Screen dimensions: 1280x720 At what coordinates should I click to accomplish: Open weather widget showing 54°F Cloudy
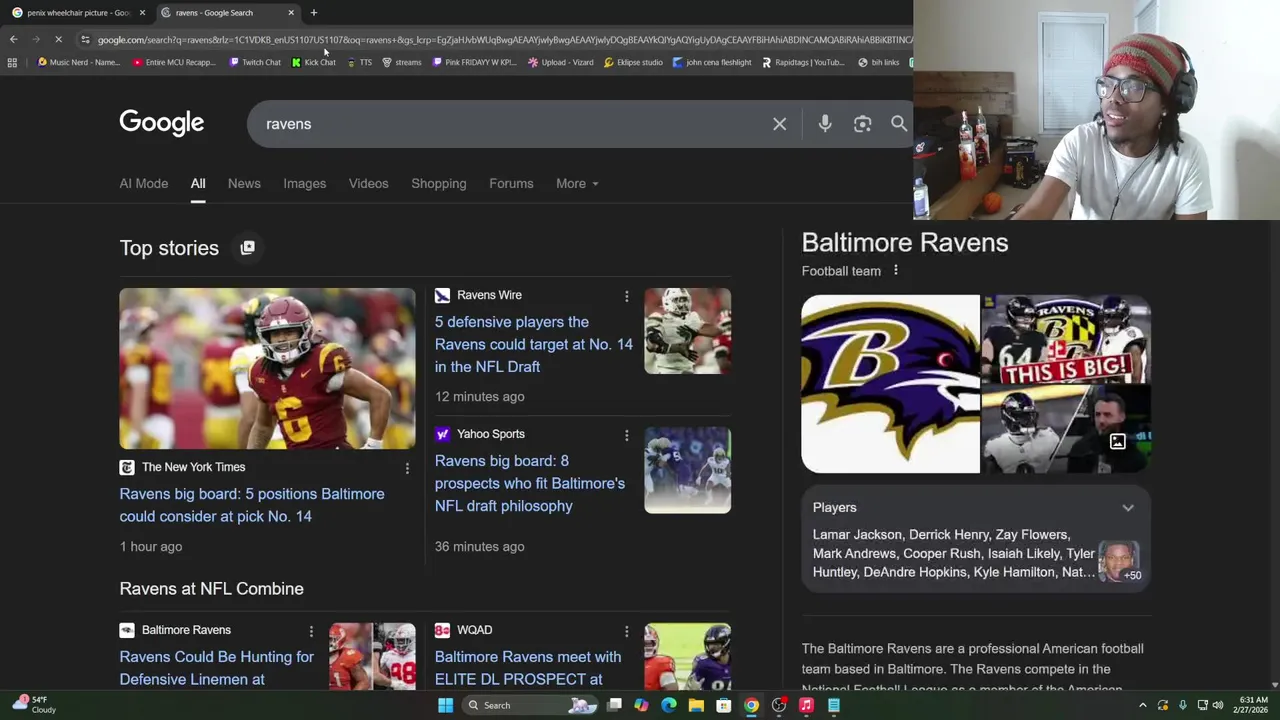pos(34,705)
